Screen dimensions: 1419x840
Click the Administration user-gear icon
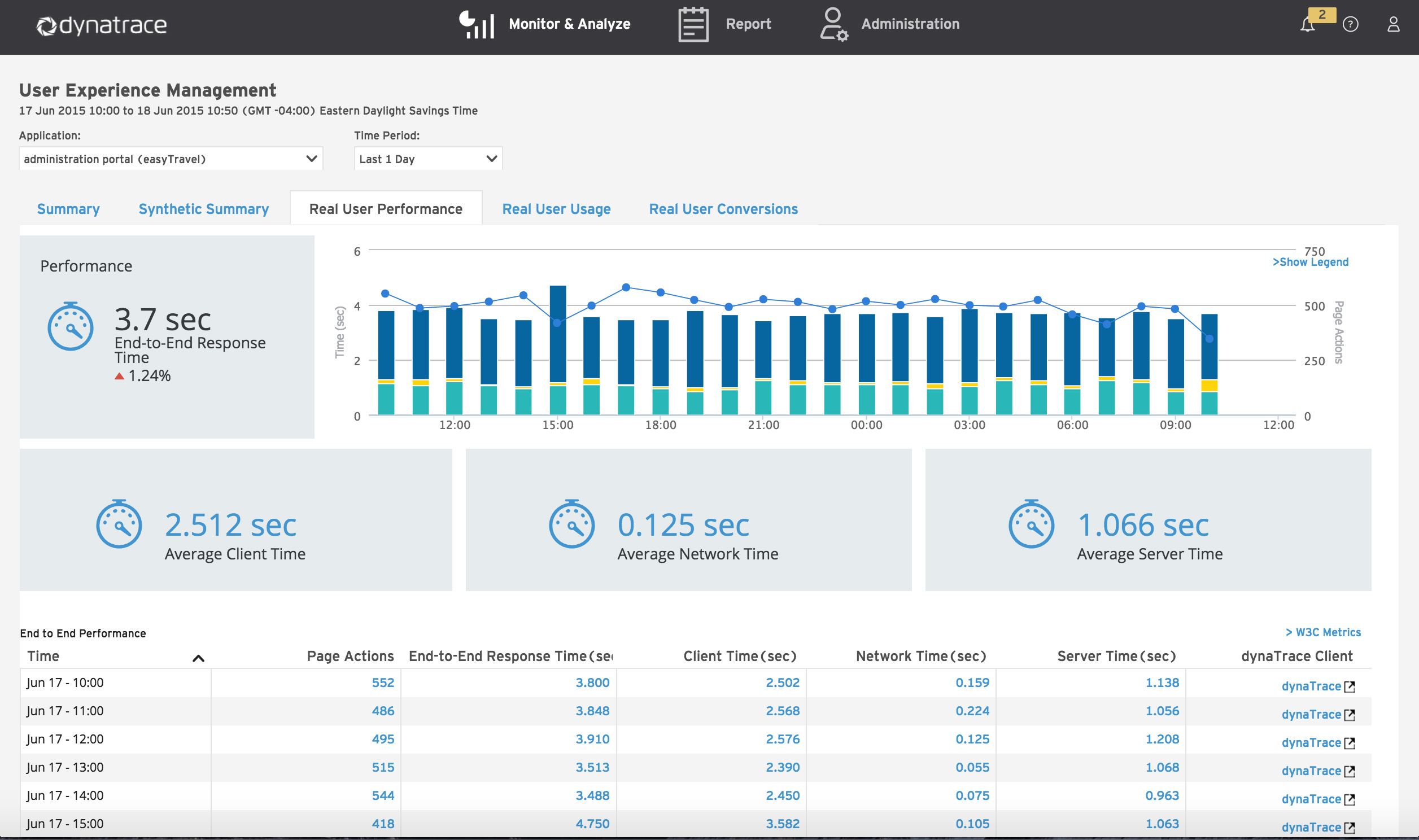click(x=834, y=24)
